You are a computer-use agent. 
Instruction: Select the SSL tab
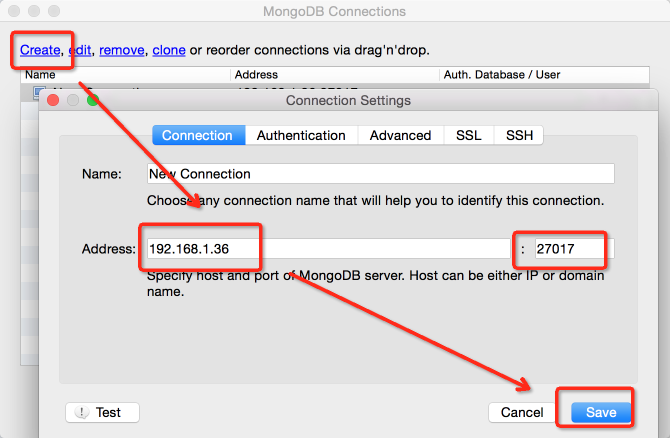tap(469, 135)
